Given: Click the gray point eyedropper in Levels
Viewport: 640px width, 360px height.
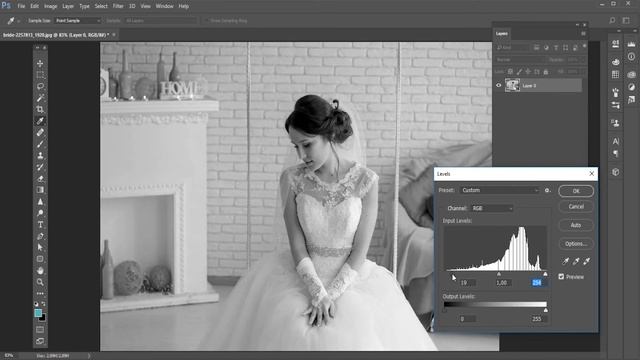Looking at the screenshot, I should point(576,261).
